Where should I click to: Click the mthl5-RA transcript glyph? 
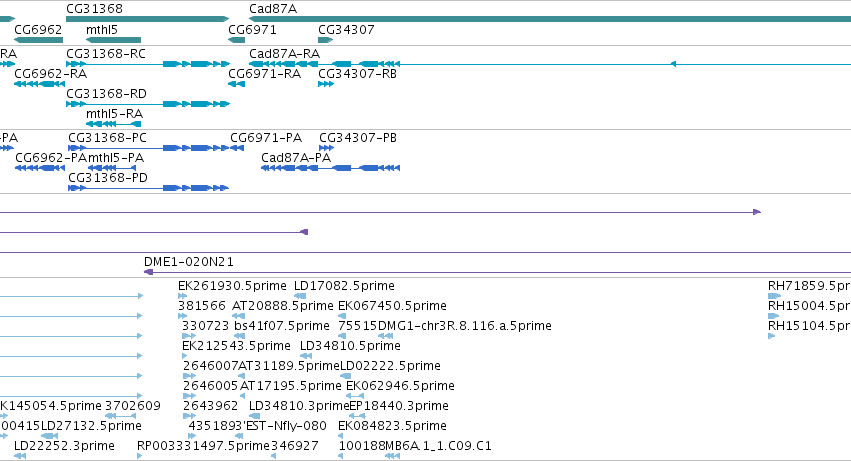113,124
